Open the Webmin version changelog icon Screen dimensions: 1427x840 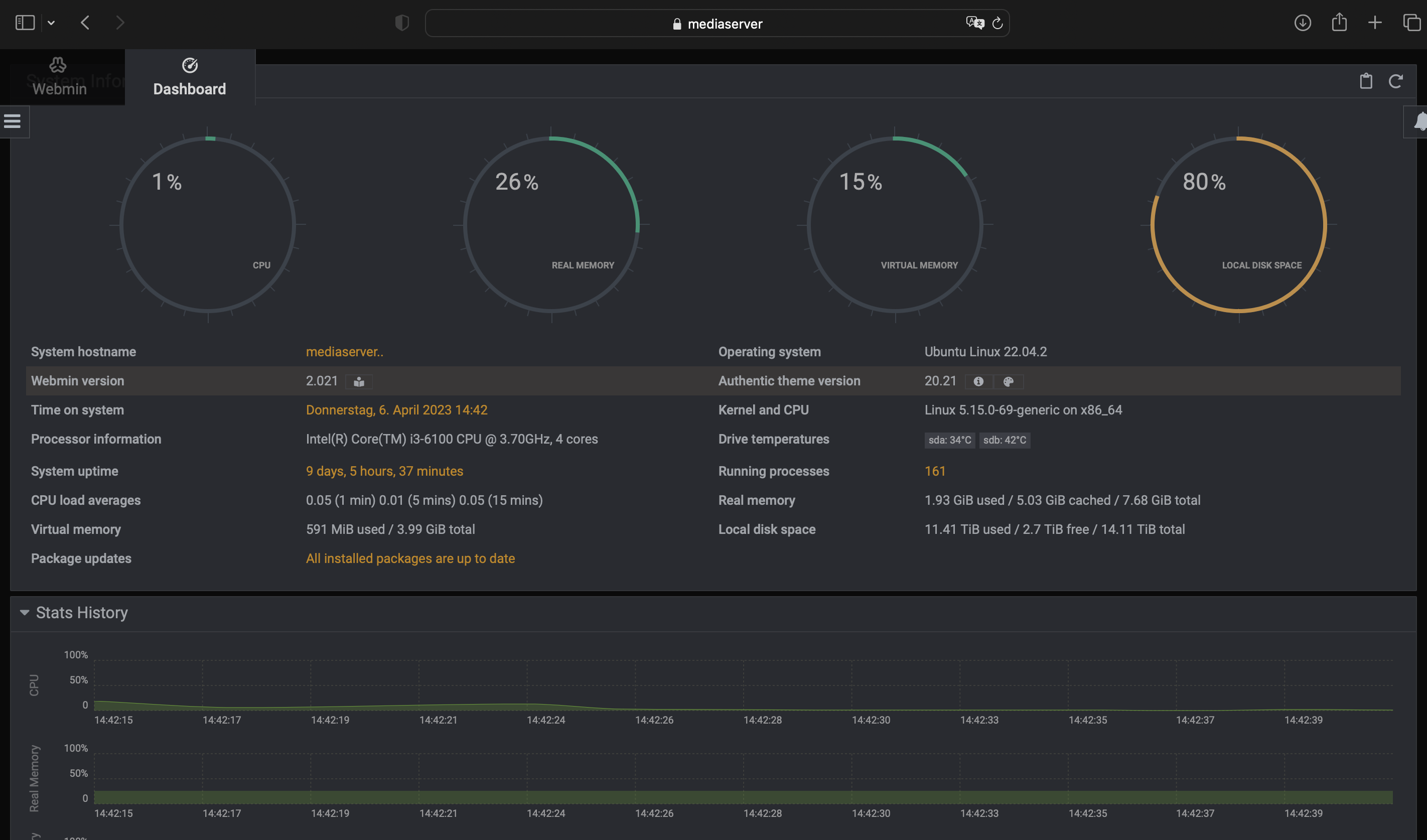tap(360, 381)
